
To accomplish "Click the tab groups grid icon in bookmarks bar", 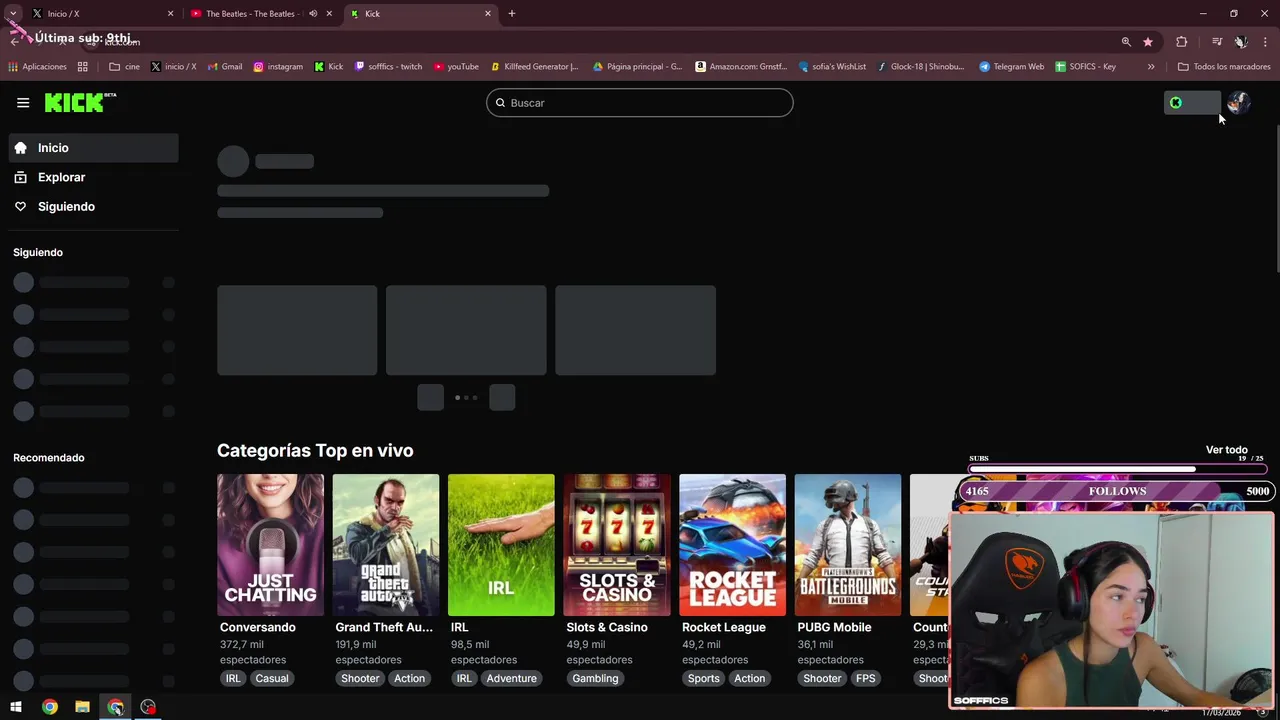I will click(x=83, y=67).
